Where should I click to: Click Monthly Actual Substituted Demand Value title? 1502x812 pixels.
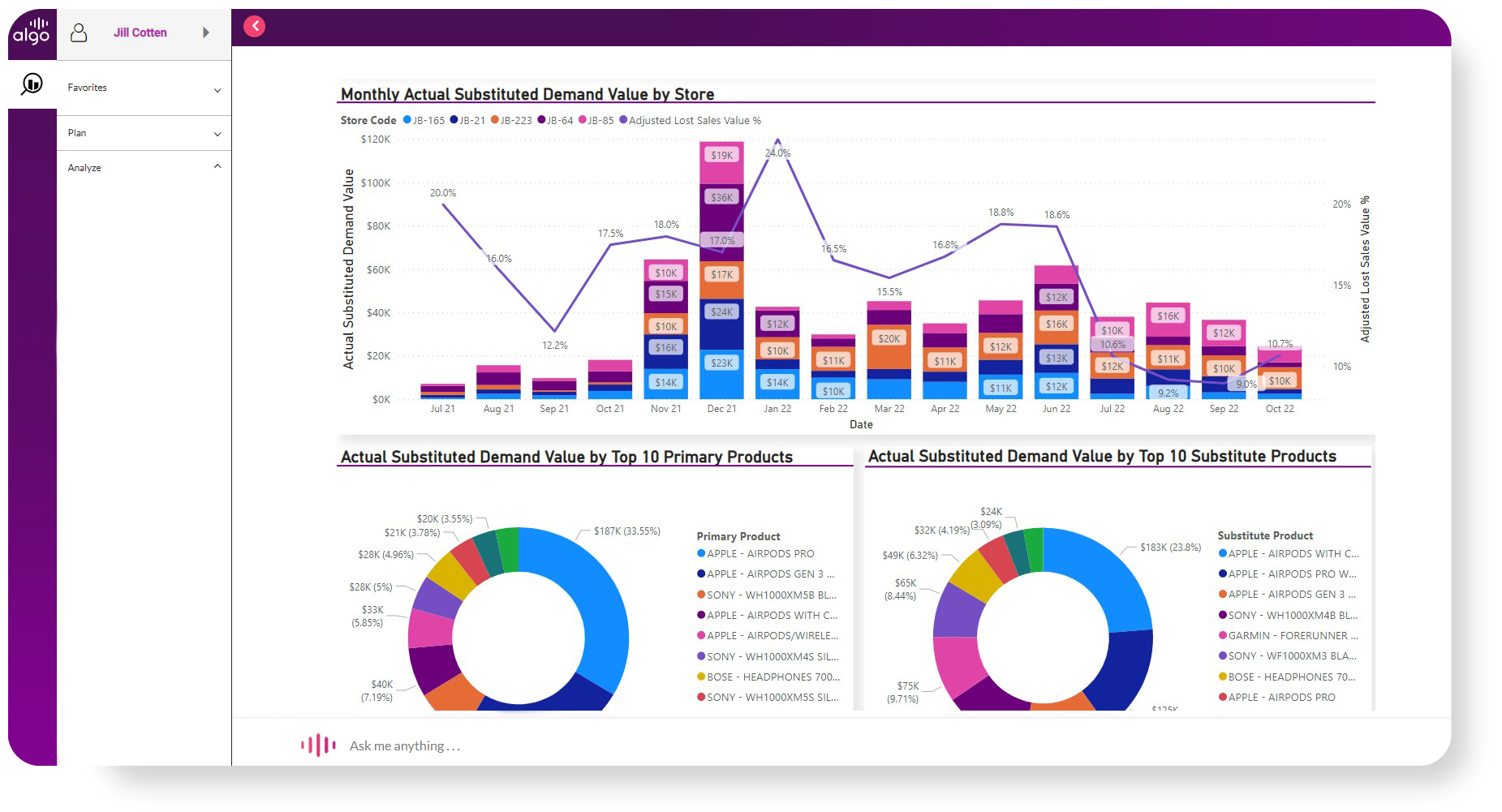pos(527,94)
